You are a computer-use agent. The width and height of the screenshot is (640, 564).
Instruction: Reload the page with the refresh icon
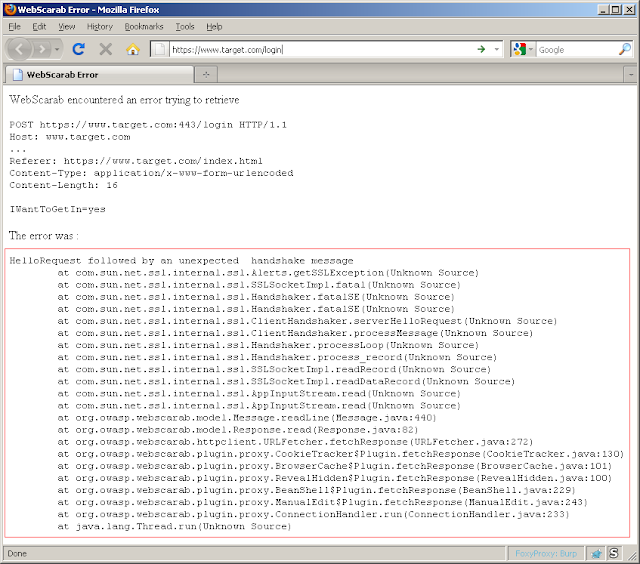[78, 49]
